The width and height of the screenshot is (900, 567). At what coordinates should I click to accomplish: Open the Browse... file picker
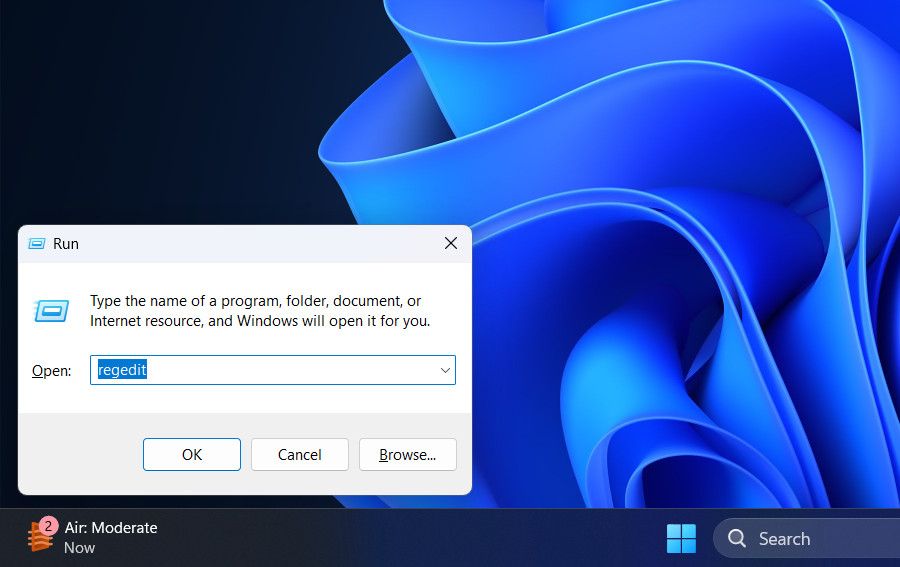408,455
